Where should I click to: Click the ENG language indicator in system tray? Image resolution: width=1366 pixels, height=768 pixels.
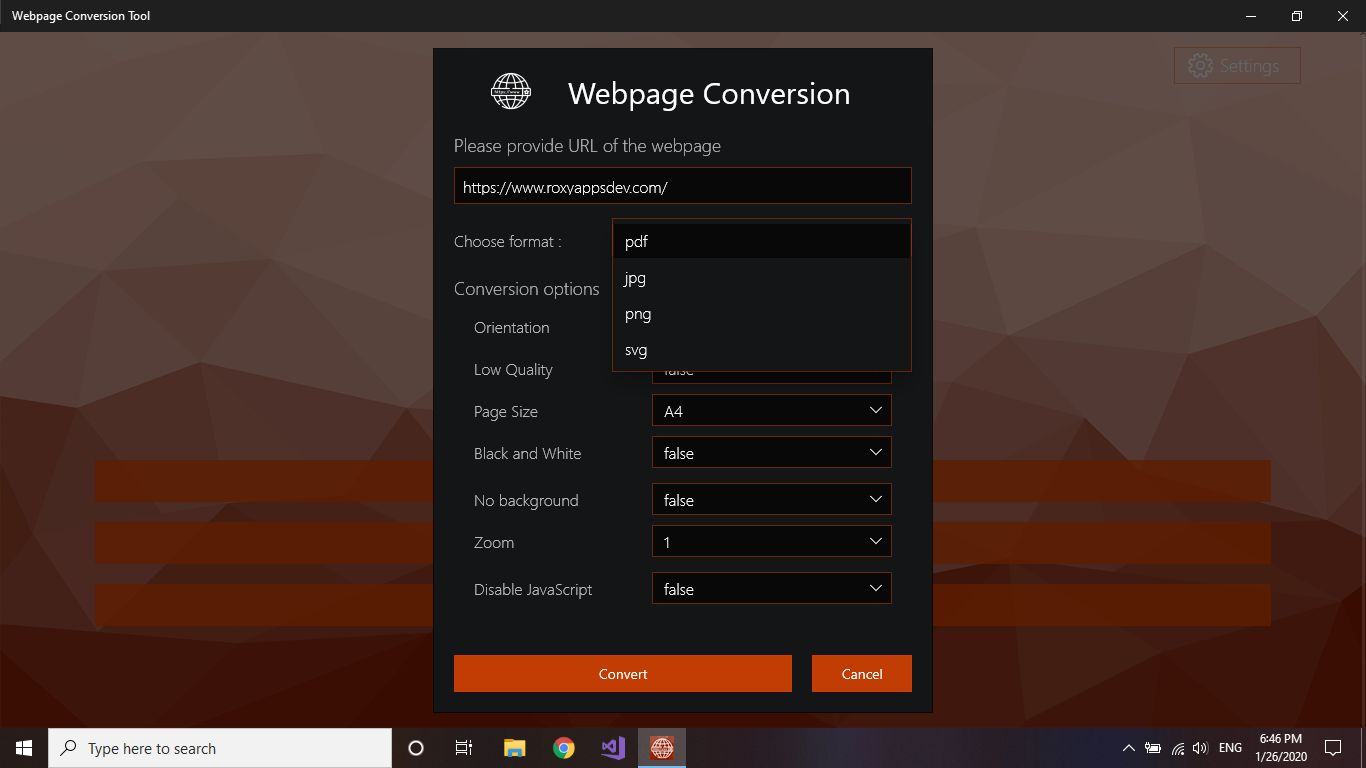1229,747
